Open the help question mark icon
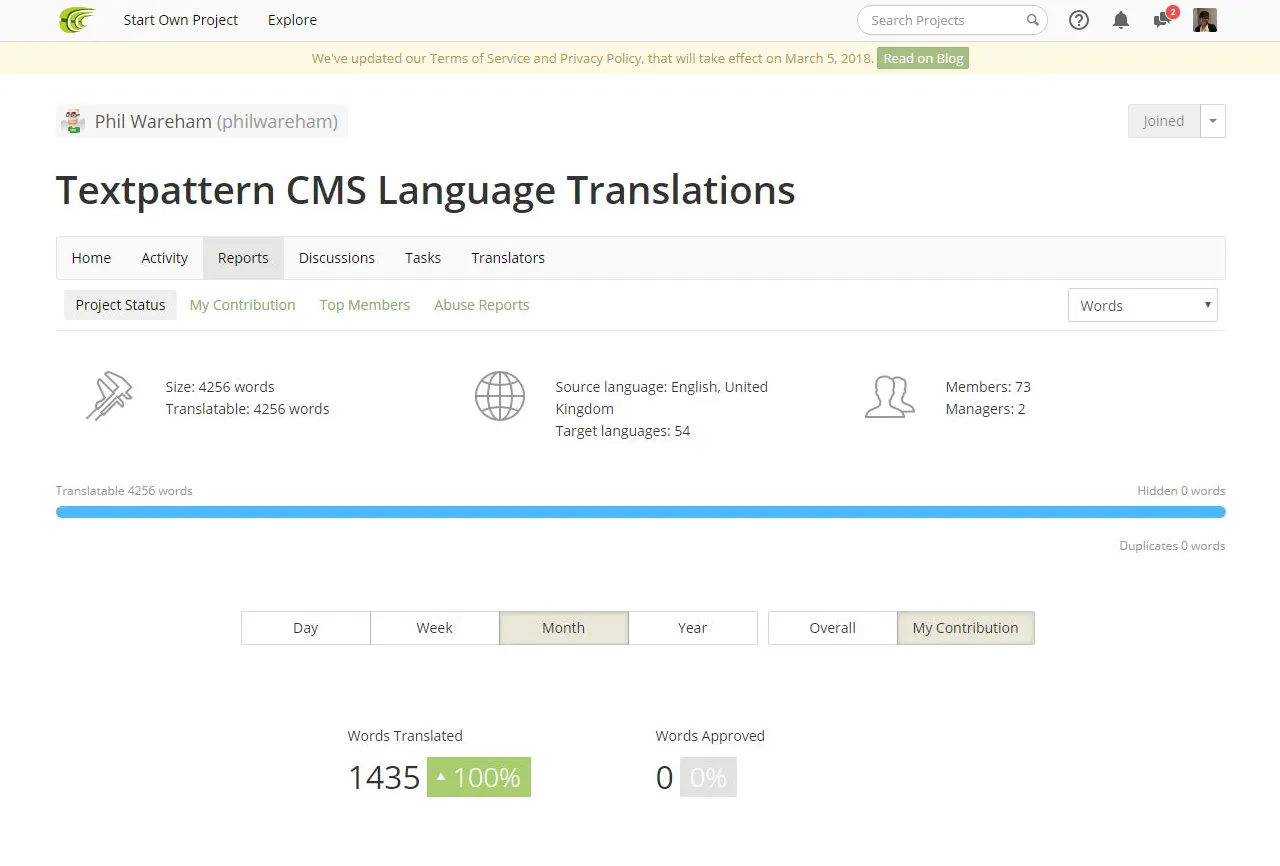The width and height of the screenshot is (1280, 866). (1079, 20)
